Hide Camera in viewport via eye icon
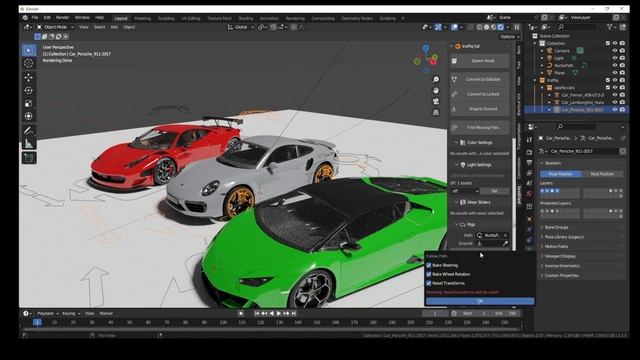640x360 pixels. pos(615,51)
